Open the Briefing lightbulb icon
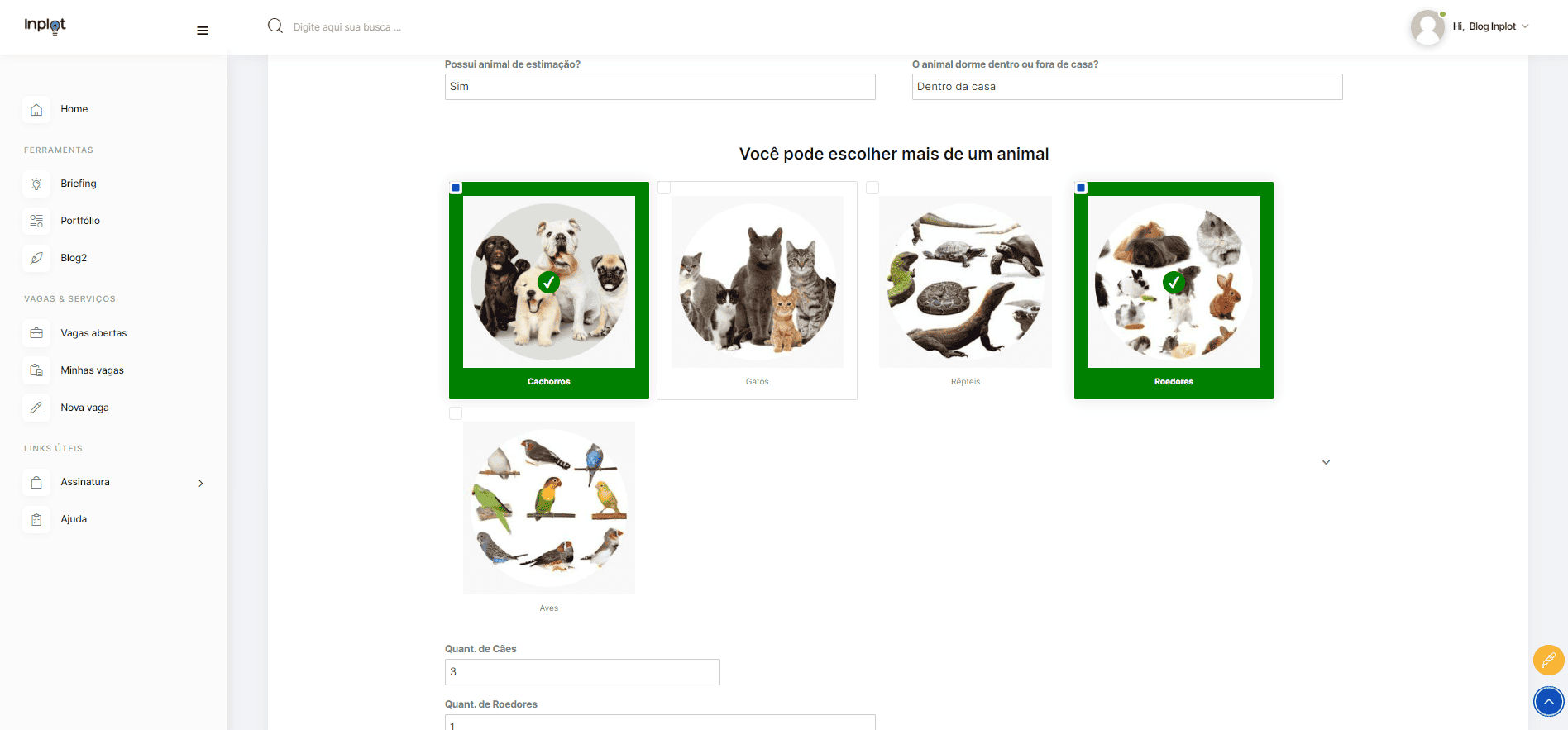The width and height of the screenshot is (1568, 730). (36, 184)
